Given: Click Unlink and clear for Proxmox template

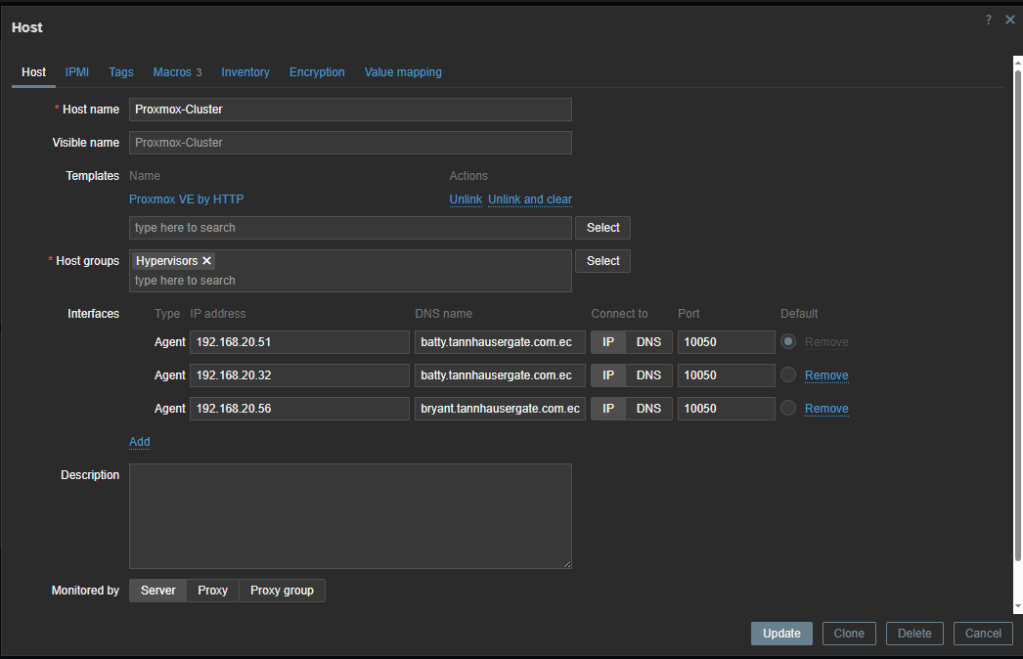Looking at the screenshot, I should click(530, 200).
